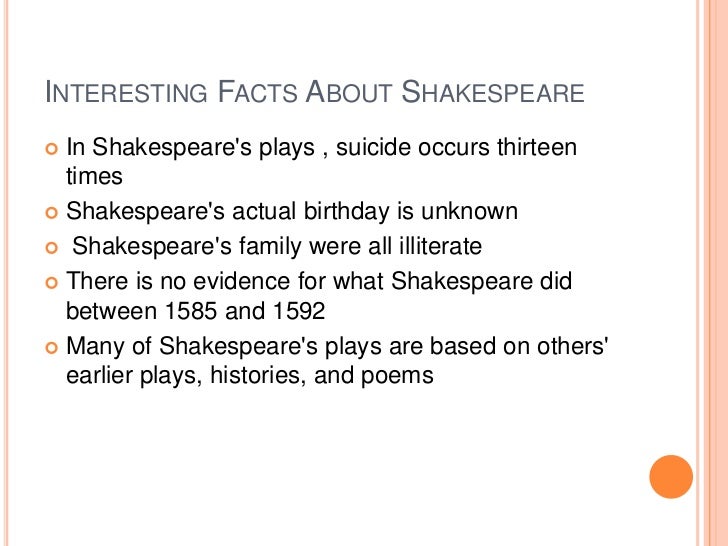
Task: Click the salmon vertical stripe on right edge
Action: (x=716, y=273)
